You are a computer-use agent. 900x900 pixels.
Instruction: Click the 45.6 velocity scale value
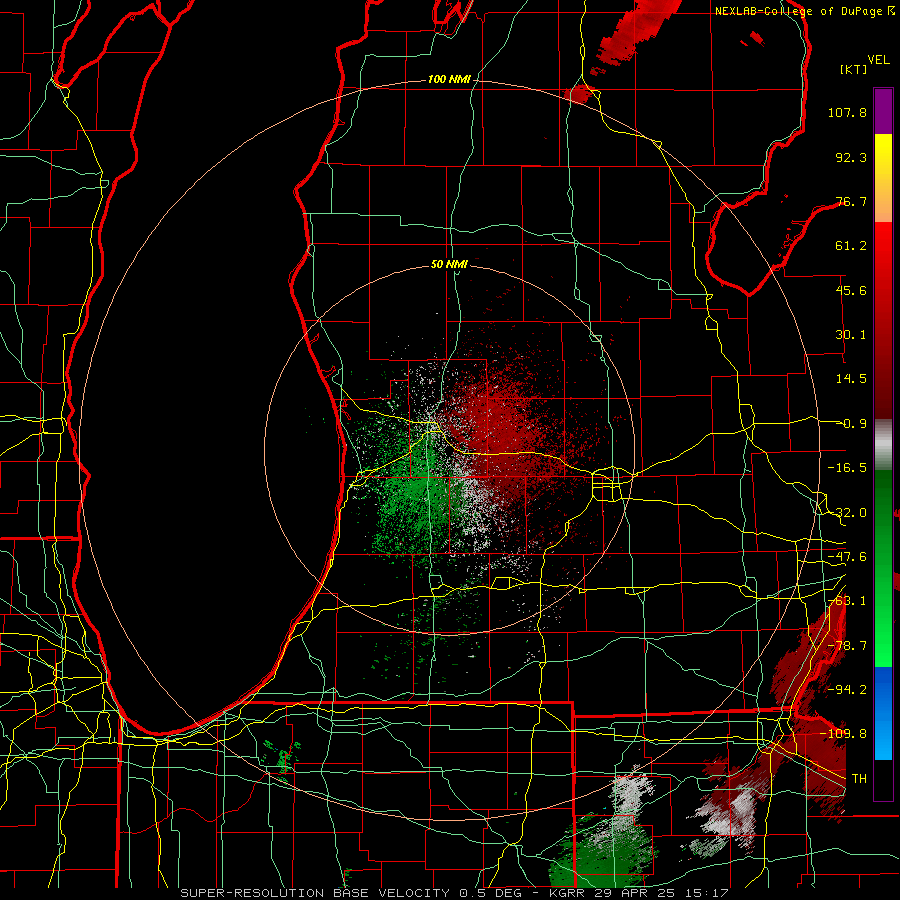click(x=851, y=290)
